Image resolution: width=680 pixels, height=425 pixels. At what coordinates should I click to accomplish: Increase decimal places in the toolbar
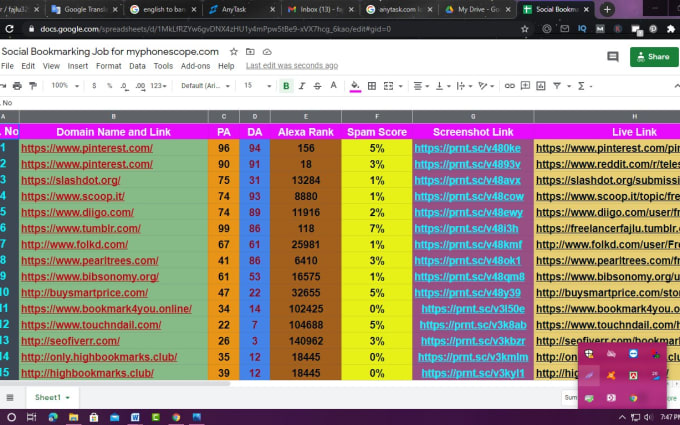point(140,86)
